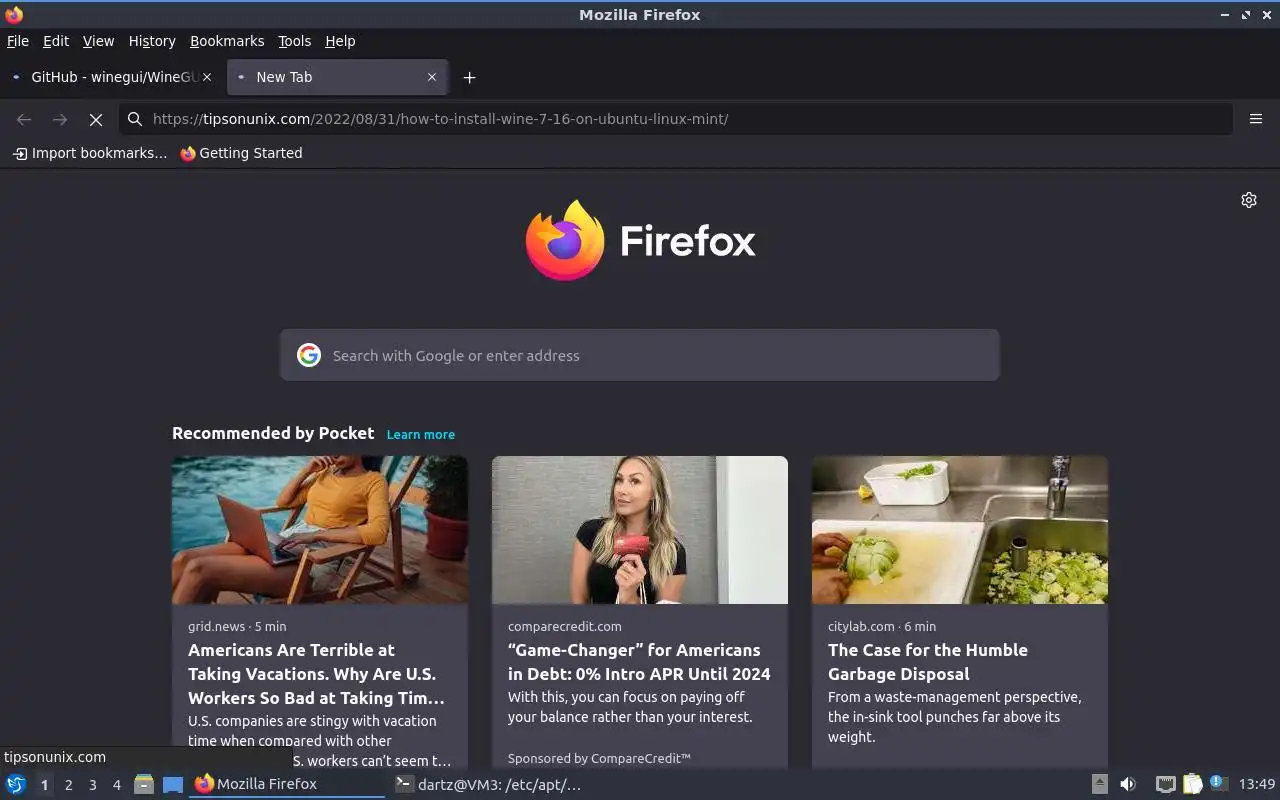Open the Firefox application hamburger menu
This screenshot has height=800, width=1280.
[1256, 119]
